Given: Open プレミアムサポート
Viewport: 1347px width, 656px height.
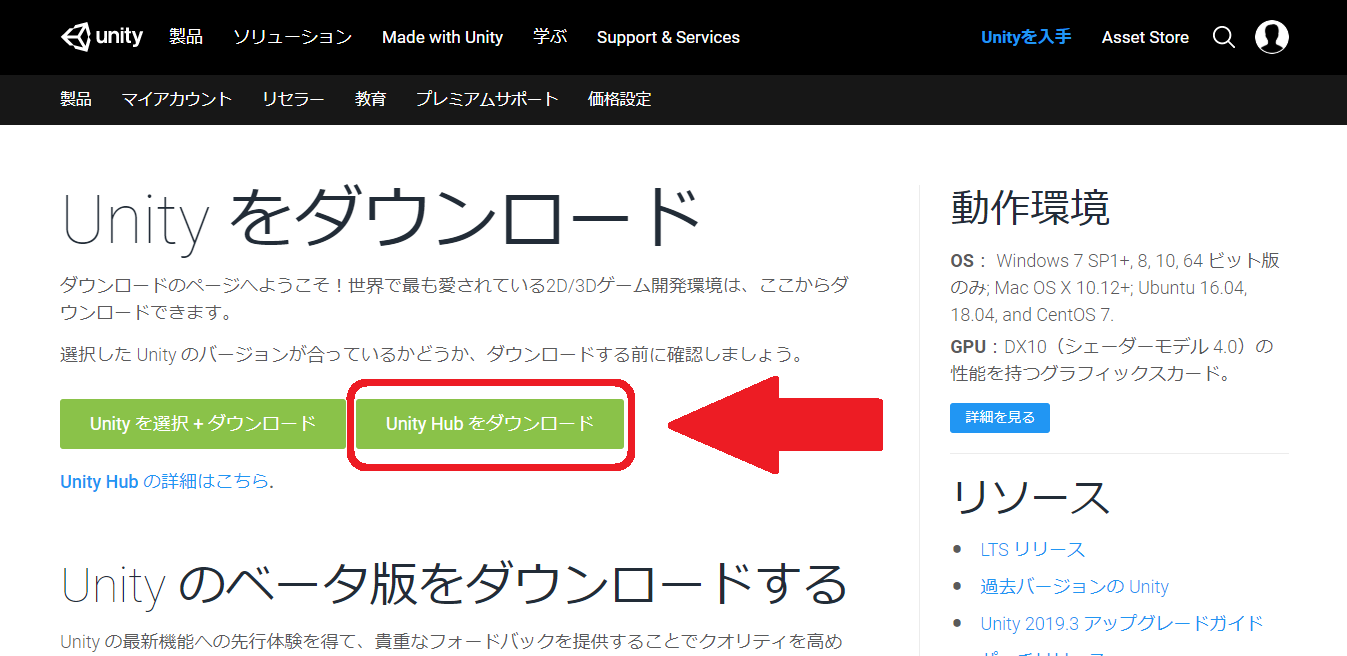Looking at the screenshot, I should [486, 99].
